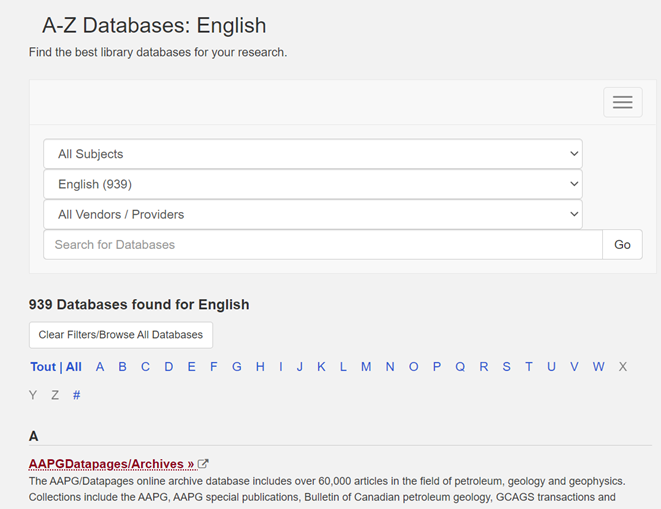Expand the All Subjects dropdown

(x=312, y=154)
